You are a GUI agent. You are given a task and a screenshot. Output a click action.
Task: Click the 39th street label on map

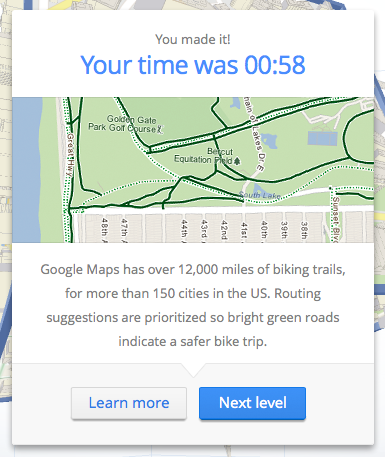284,230
